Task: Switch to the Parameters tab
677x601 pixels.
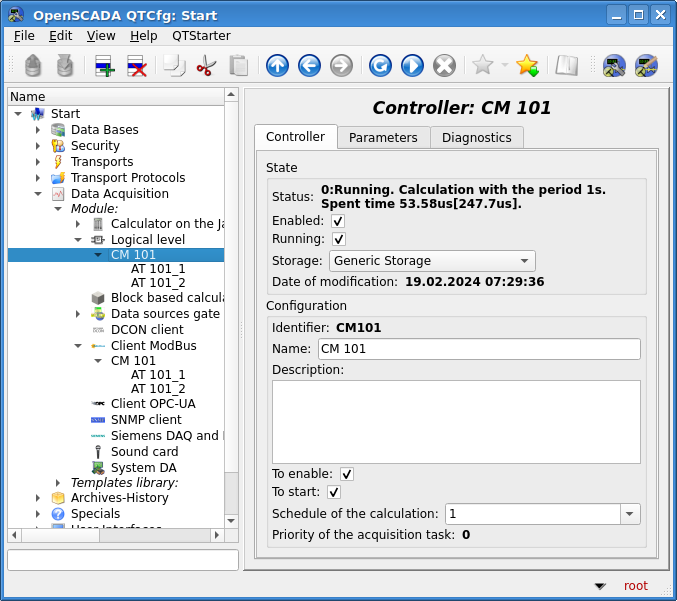Action: 383,138
